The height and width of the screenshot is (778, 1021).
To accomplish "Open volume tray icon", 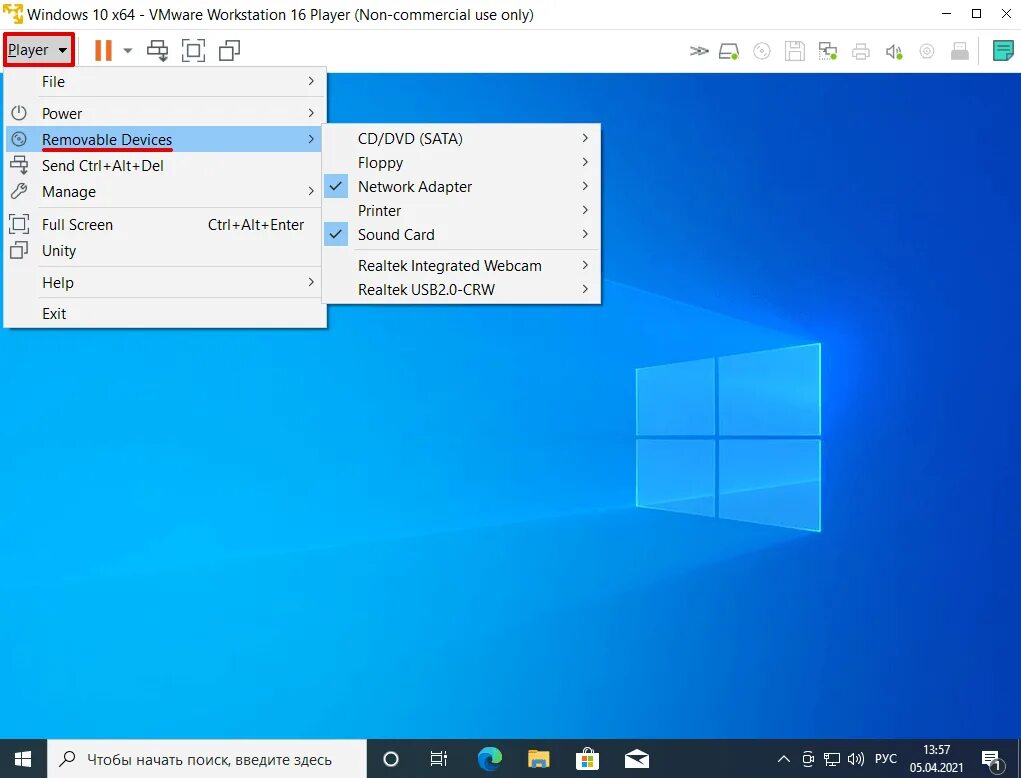I will (x=856, y=759).
